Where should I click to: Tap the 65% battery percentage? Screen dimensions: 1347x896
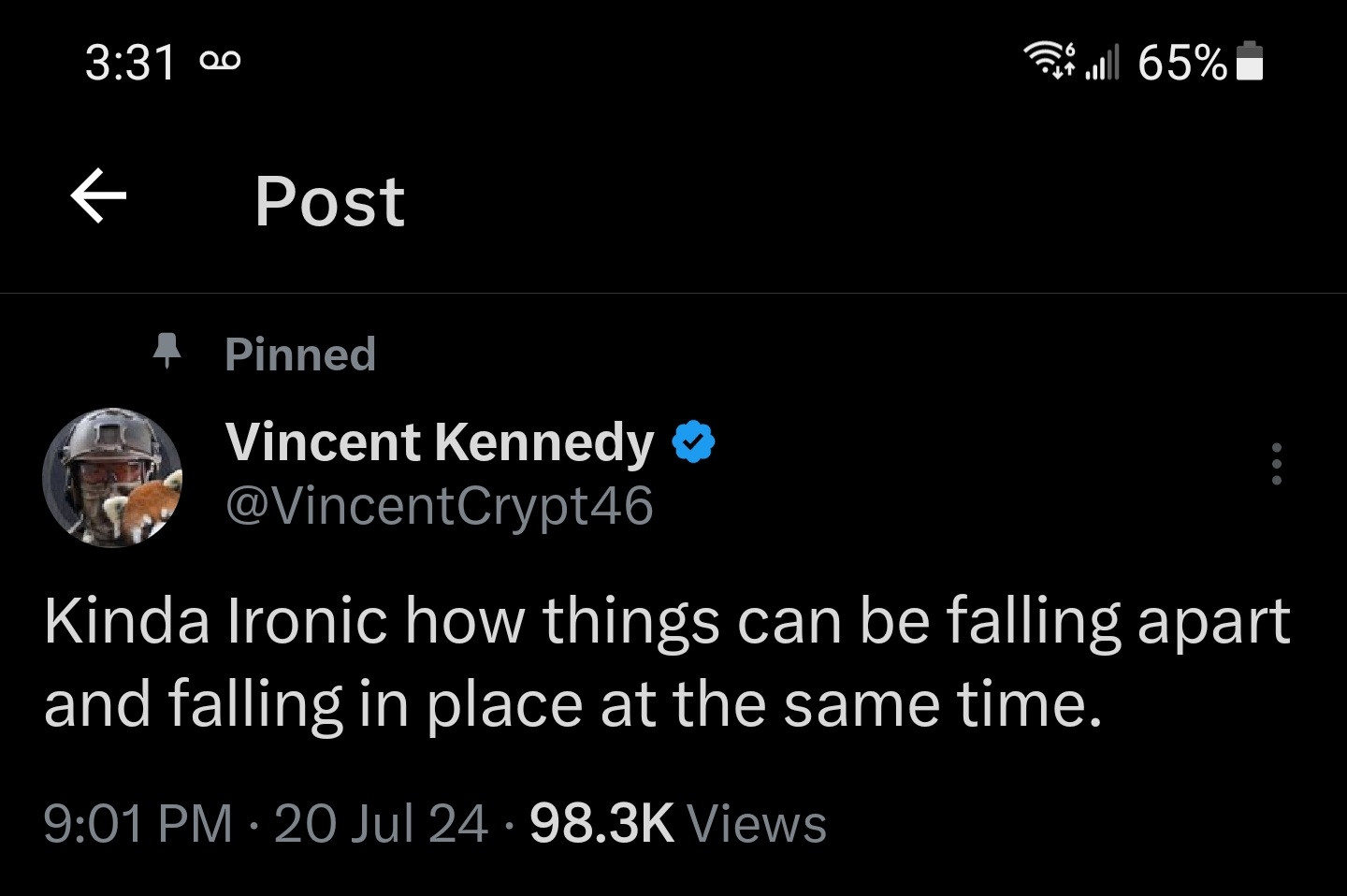1181,63
